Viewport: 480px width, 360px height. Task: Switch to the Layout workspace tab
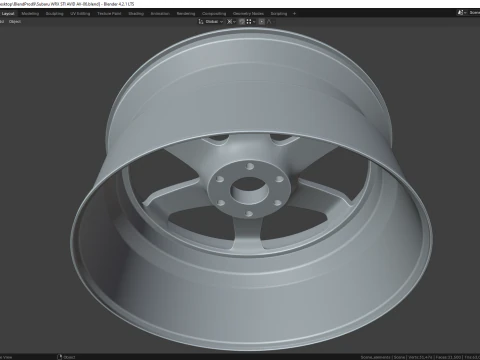click(8, 14)
